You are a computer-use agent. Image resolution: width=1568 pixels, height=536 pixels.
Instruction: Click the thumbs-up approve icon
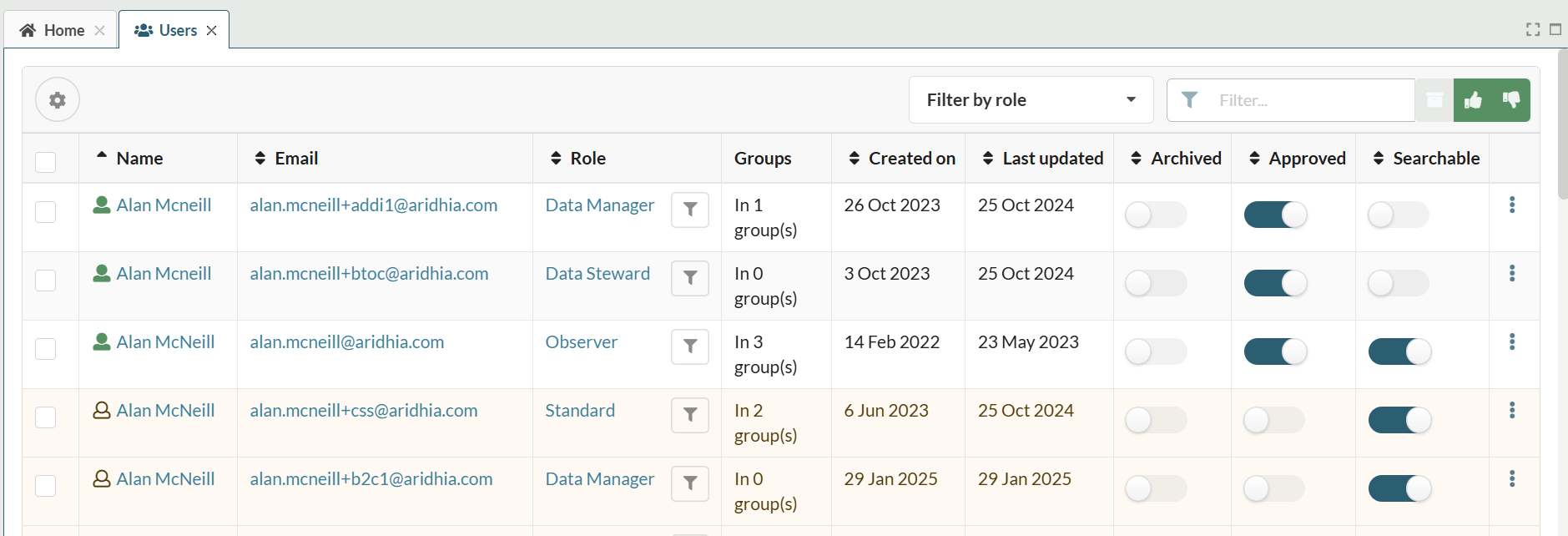[x=1473, y=100]
